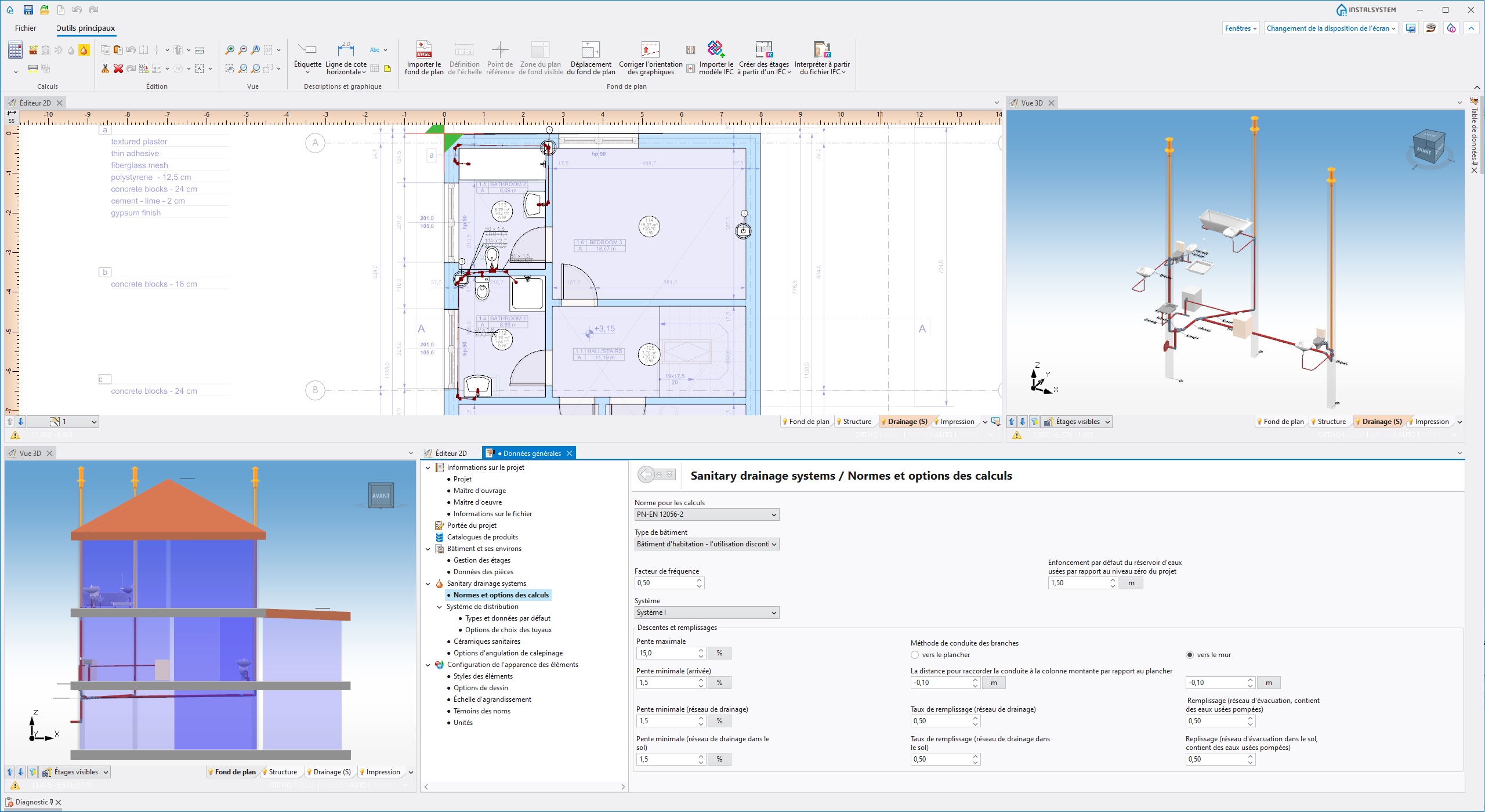This screenshot has width=1485, height=812.
Task: Click Corriger l'orientation des graphiques
Action: click(x=650, y=58)
